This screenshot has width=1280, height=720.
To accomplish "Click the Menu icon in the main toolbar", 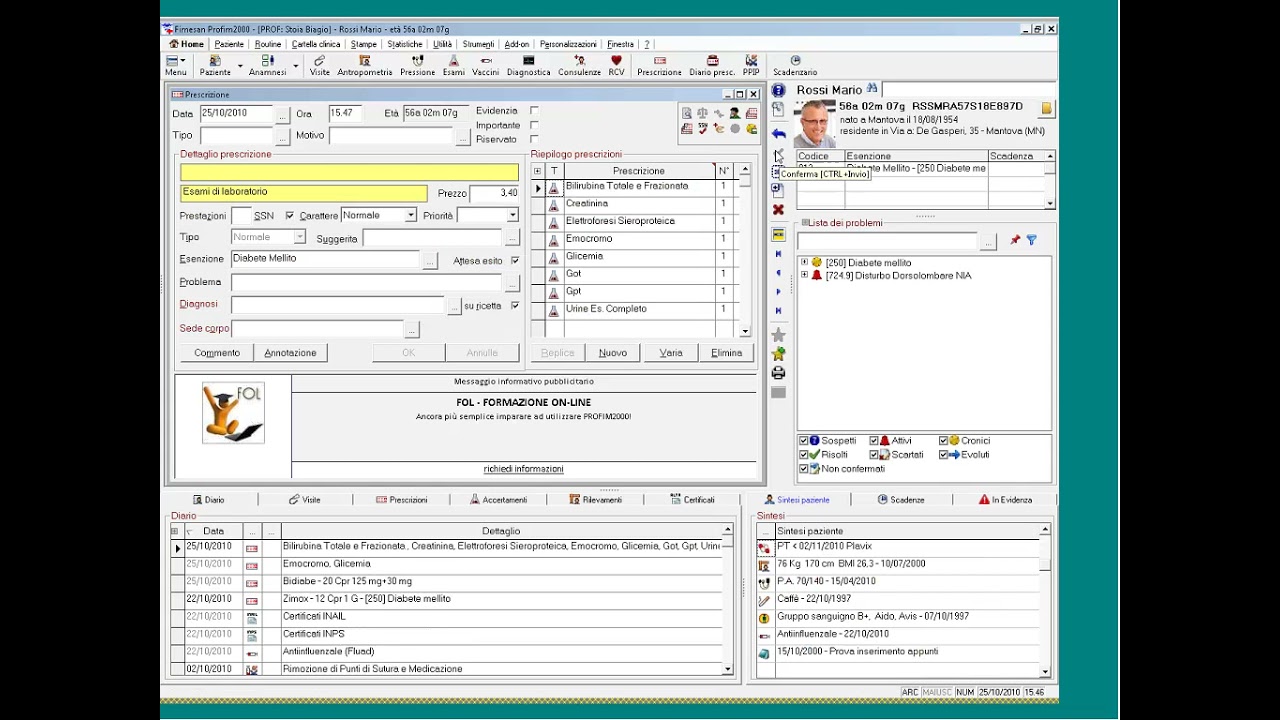I will point(175,66).
